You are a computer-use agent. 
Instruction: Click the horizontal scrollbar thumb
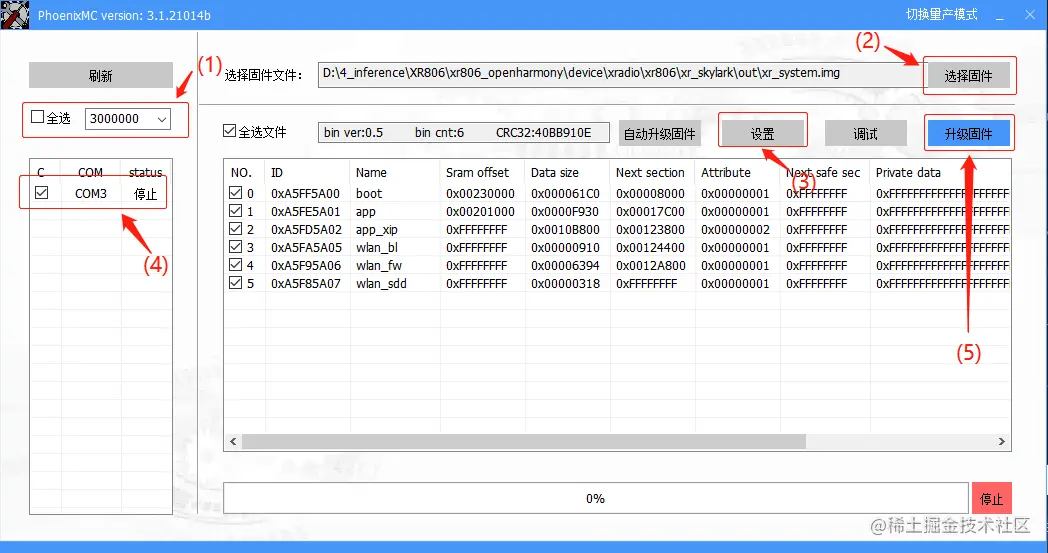tap(524, 441)
